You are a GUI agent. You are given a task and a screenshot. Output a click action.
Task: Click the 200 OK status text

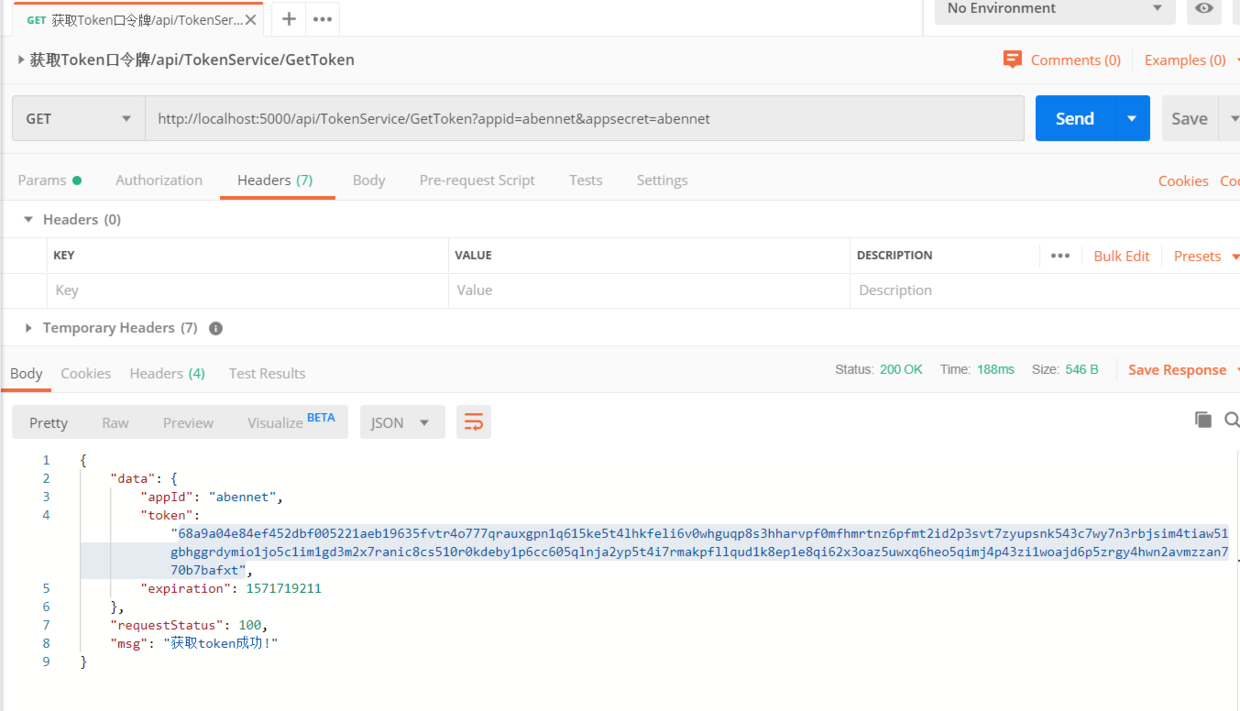pos(901,370)
